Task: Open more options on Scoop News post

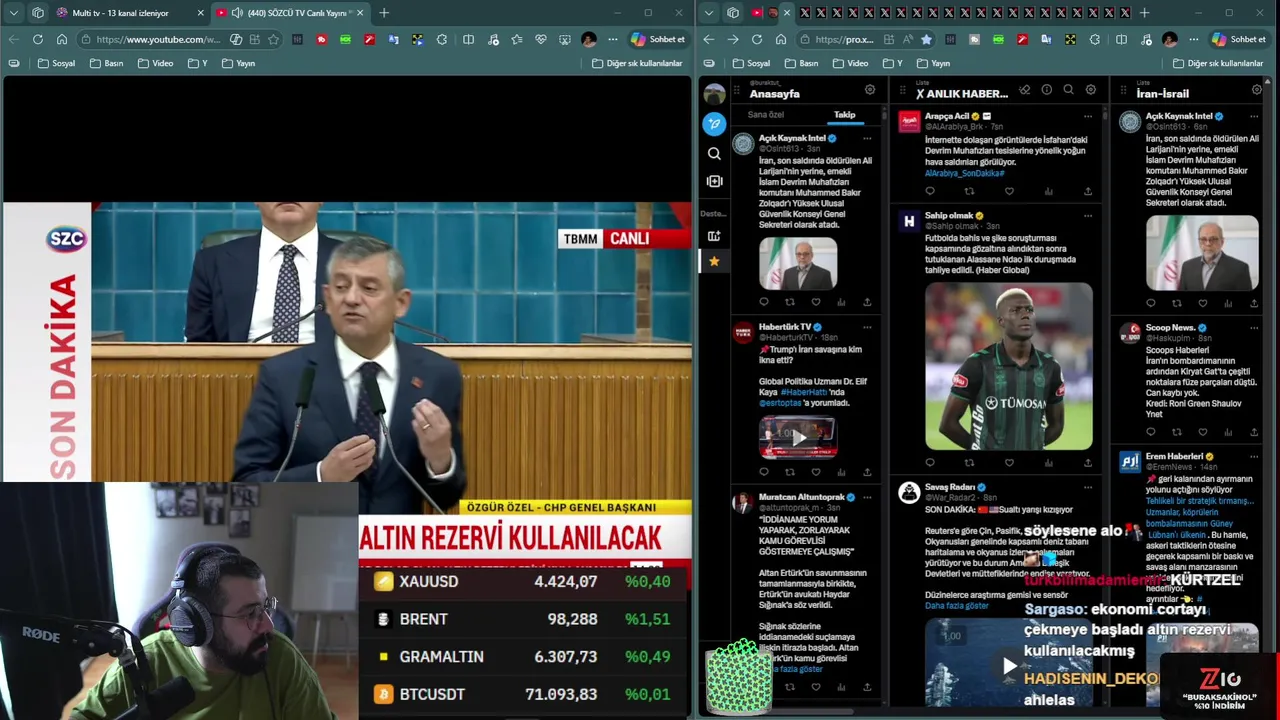Action: point(1254,328)
